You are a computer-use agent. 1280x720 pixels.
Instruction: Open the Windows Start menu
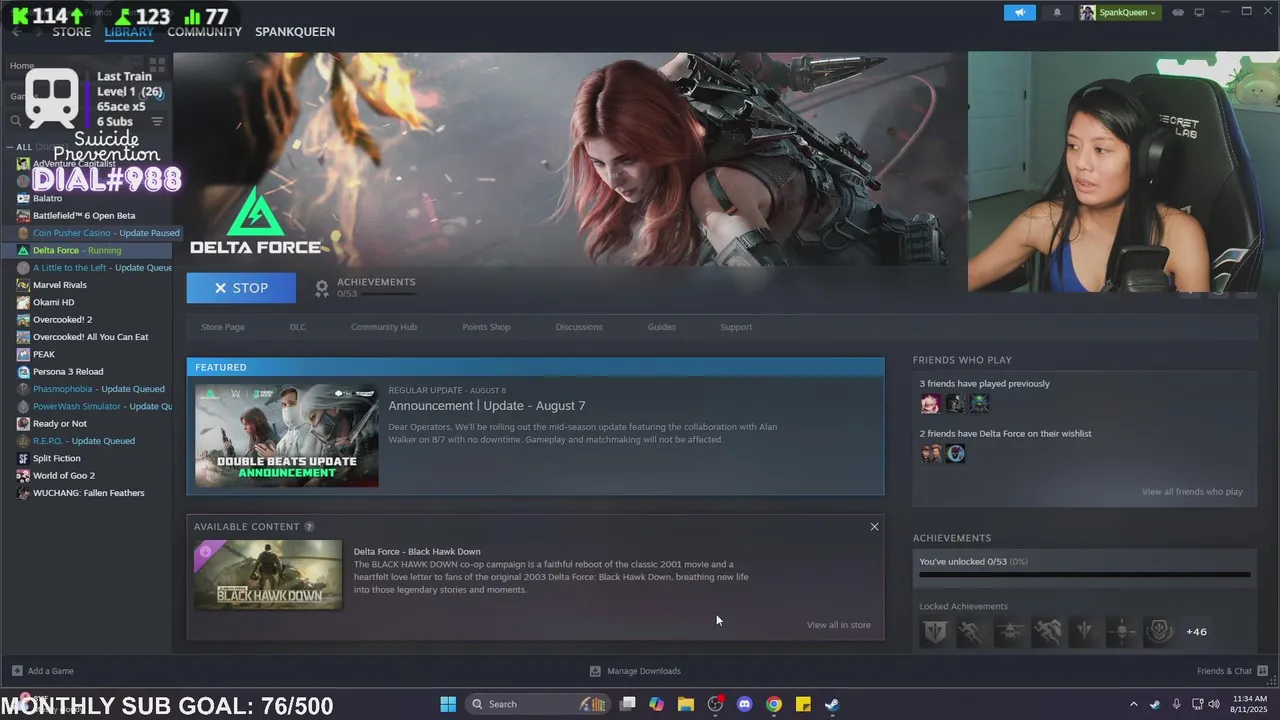pos(448,704)
